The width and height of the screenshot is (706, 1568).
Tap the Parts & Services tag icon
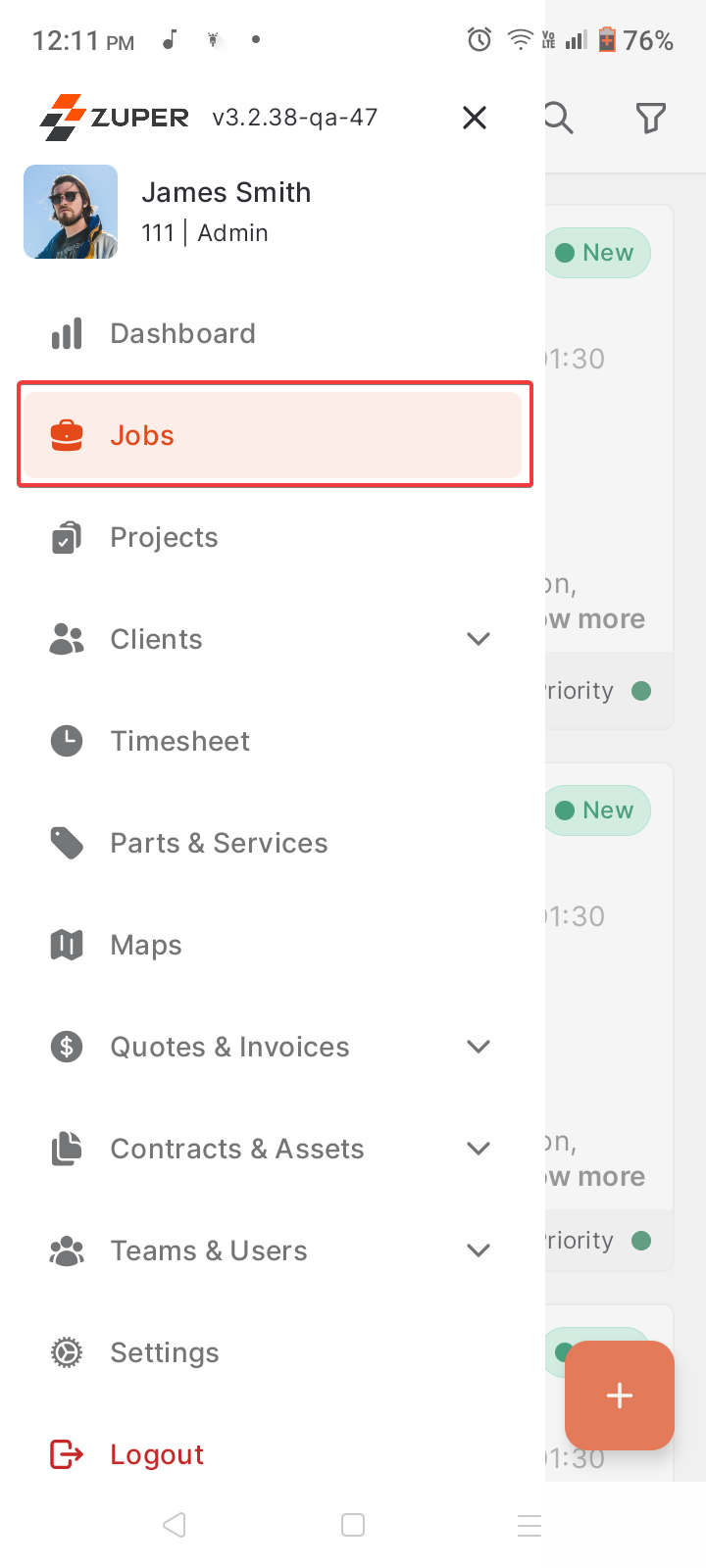67,843
